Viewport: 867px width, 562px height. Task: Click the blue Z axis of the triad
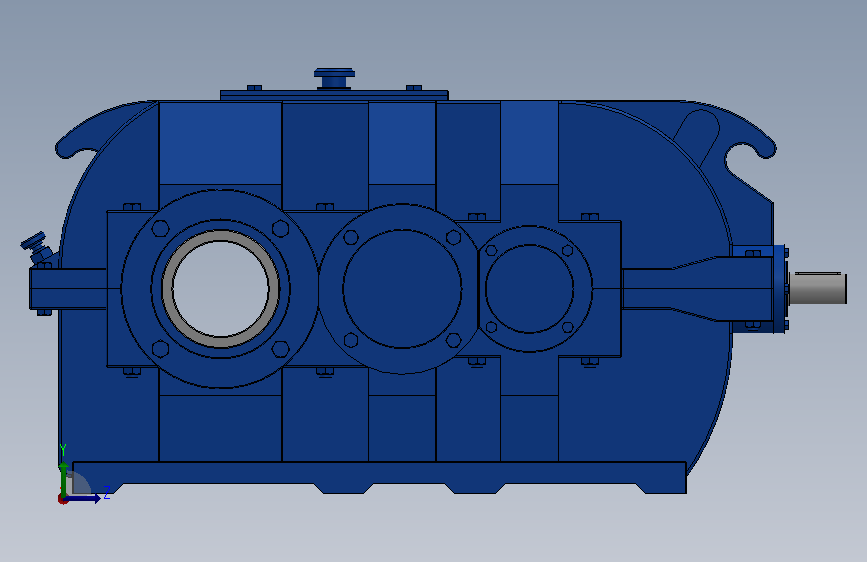click(x=83, y=498)
